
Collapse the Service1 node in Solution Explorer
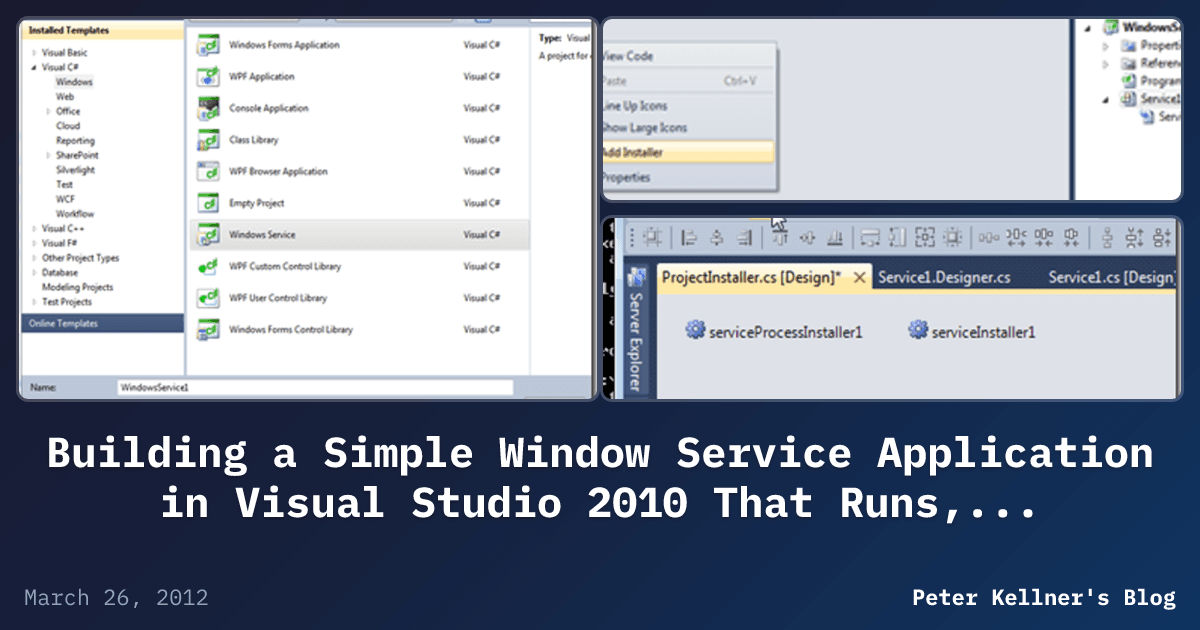1106,99
